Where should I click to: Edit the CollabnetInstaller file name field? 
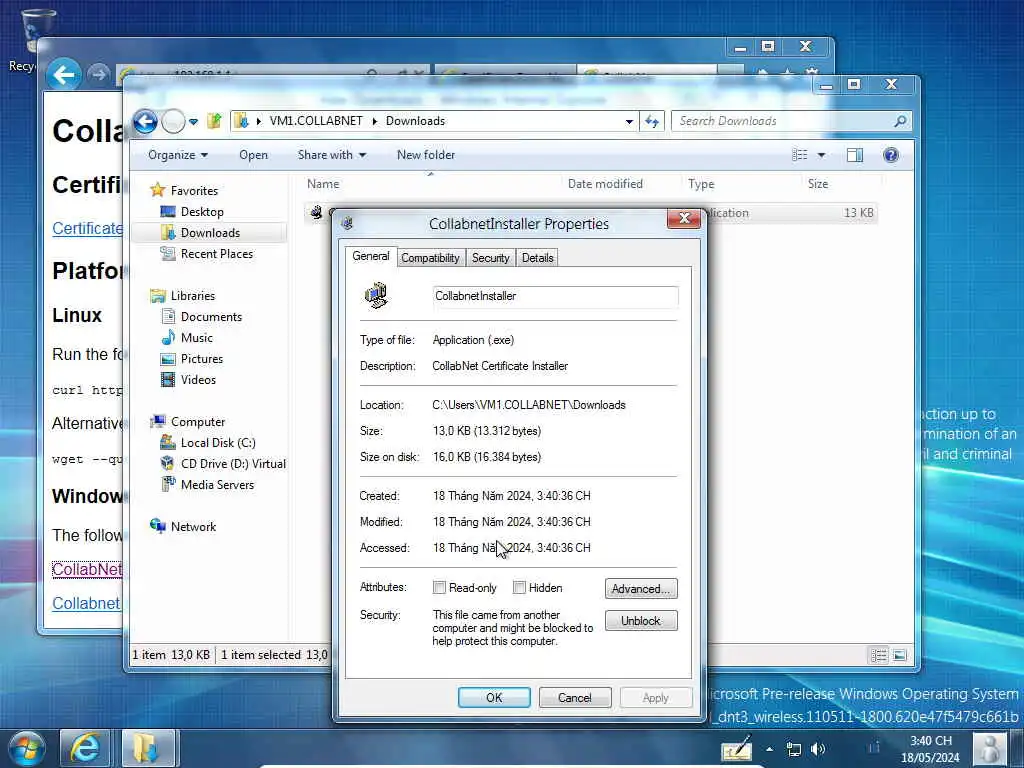[555, 296]
